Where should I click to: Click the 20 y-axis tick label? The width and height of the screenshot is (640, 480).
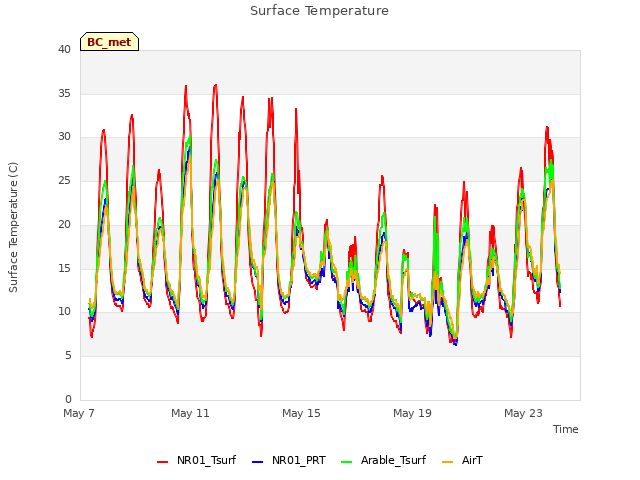click(64, 224)
